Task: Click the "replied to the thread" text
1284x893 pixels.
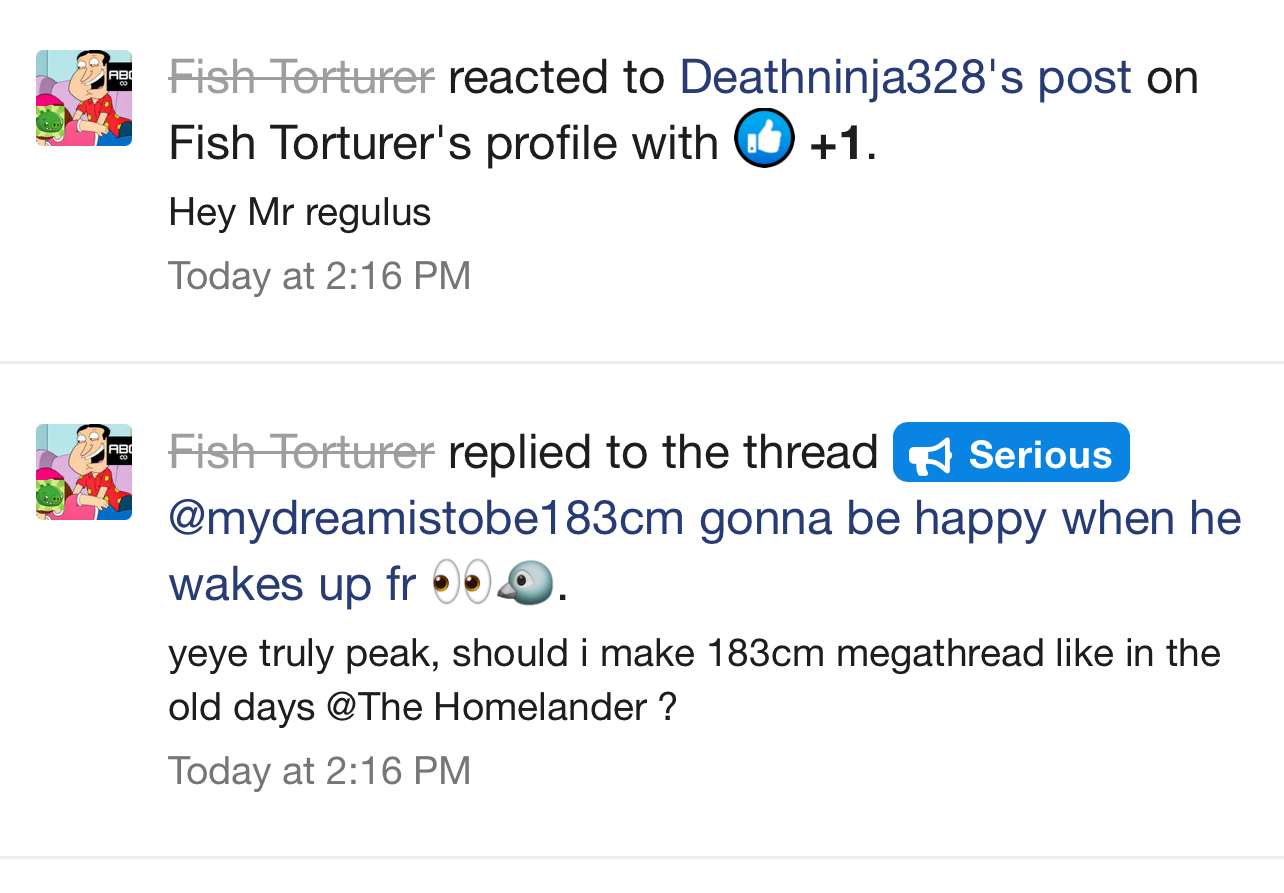Action: coord(662,452)
